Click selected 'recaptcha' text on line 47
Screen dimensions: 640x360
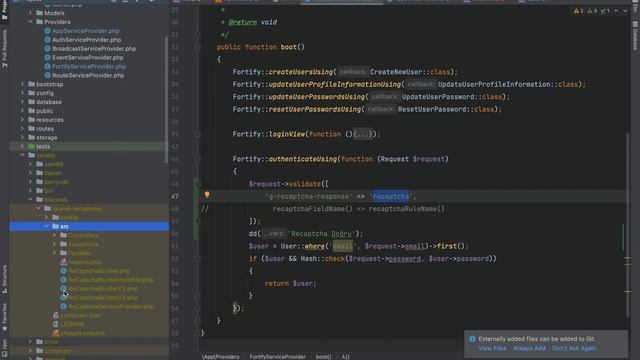pos(391,196)
